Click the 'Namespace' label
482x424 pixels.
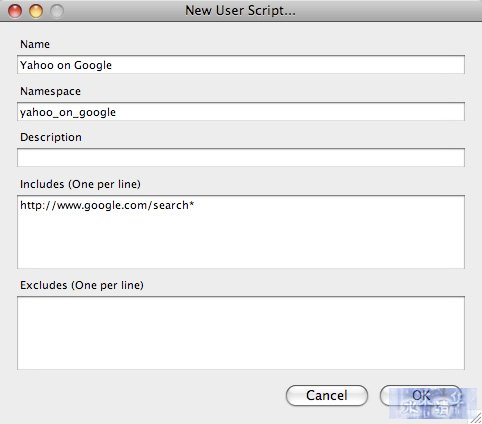[x=50, y=91]
